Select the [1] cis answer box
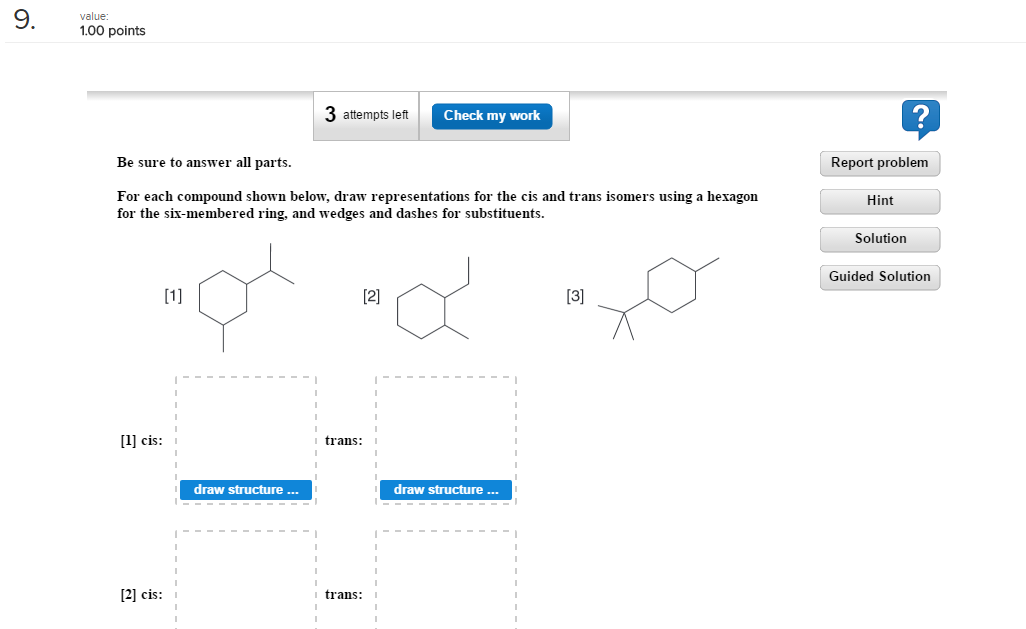The width and height of the screenshot is (1026, 629). pyautogui.click(x=245, y=430)
